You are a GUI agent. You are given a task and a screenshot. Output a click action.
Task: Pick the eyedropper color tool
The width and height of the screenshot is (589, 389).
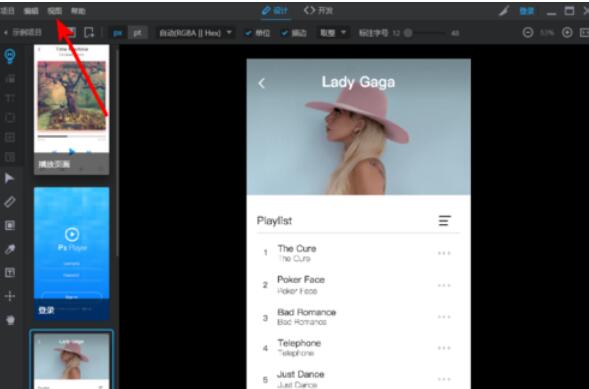click(x=9, y=249)
